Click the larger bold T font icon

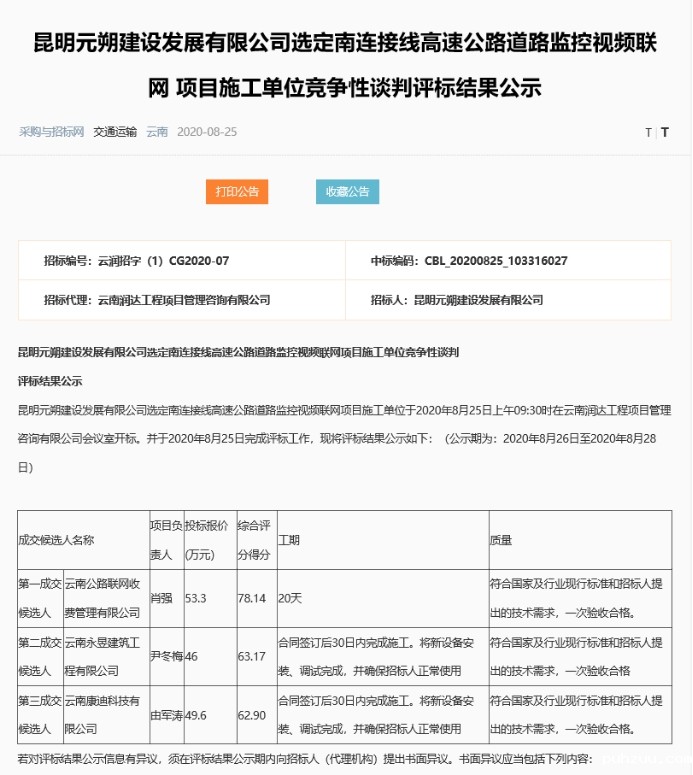point(665,133)
